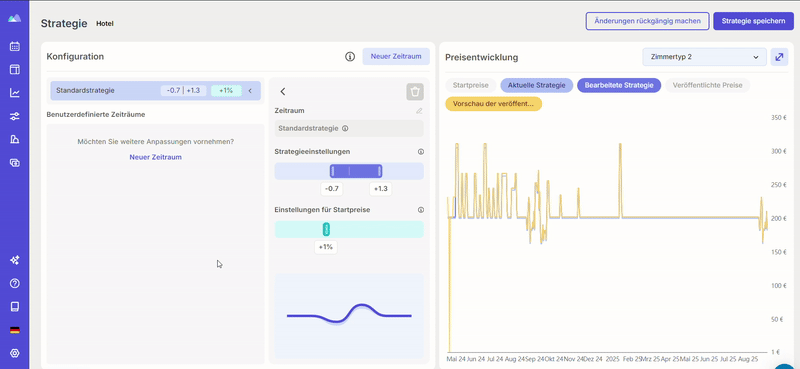The width and height of the screenshot is (800, 369).
Task: Toggle Bearbeitete Strategie chart series
Action: click(619, 85)
